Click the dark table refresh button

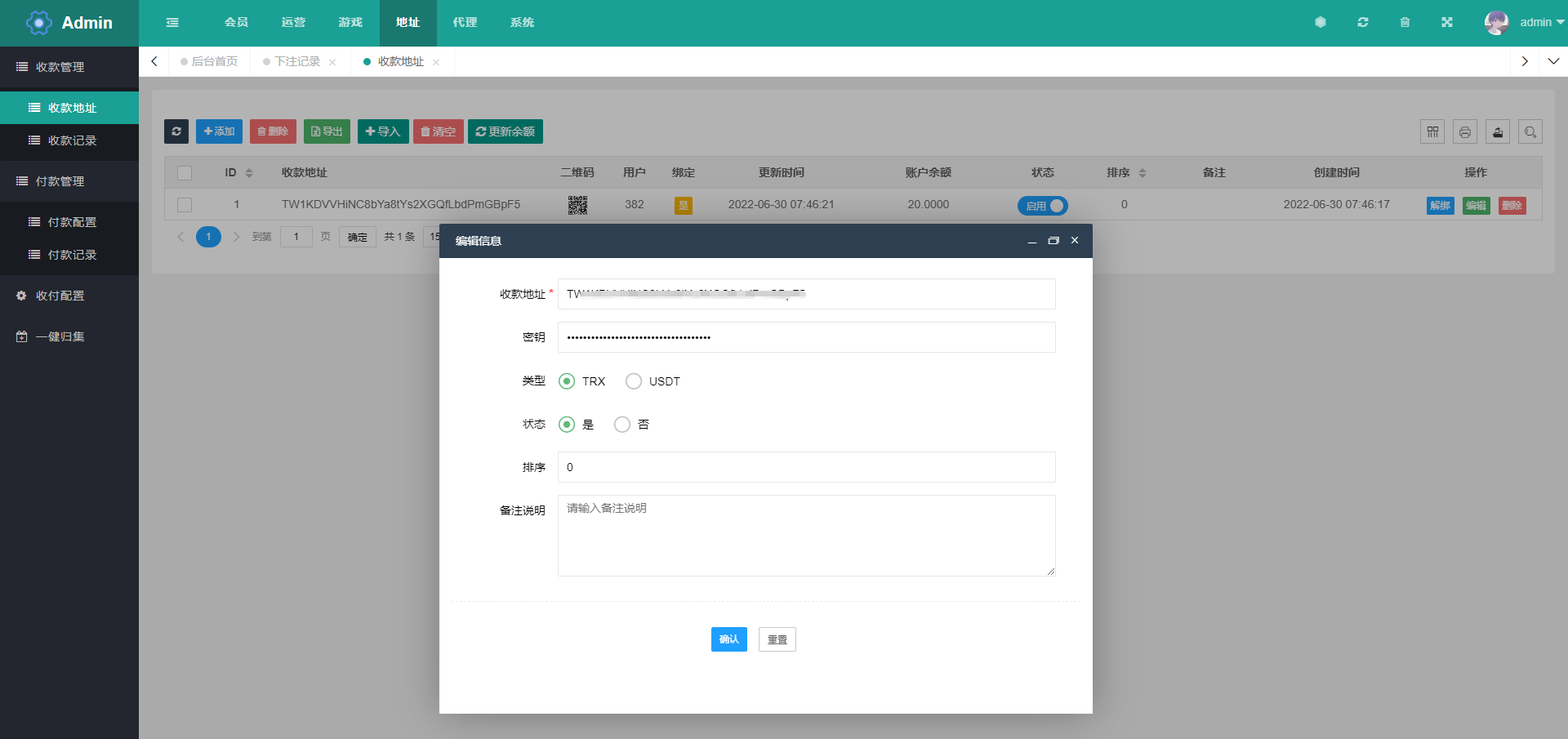[176, 131]
